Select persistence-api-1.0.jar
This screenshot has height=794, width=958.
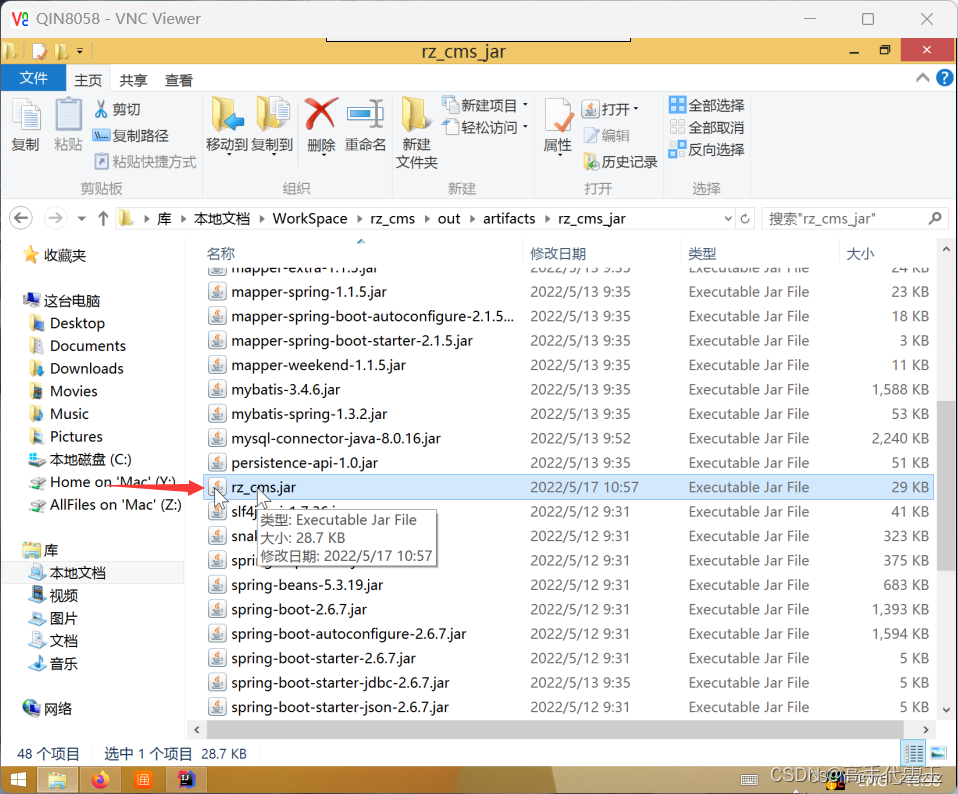(x=568, y=463)
